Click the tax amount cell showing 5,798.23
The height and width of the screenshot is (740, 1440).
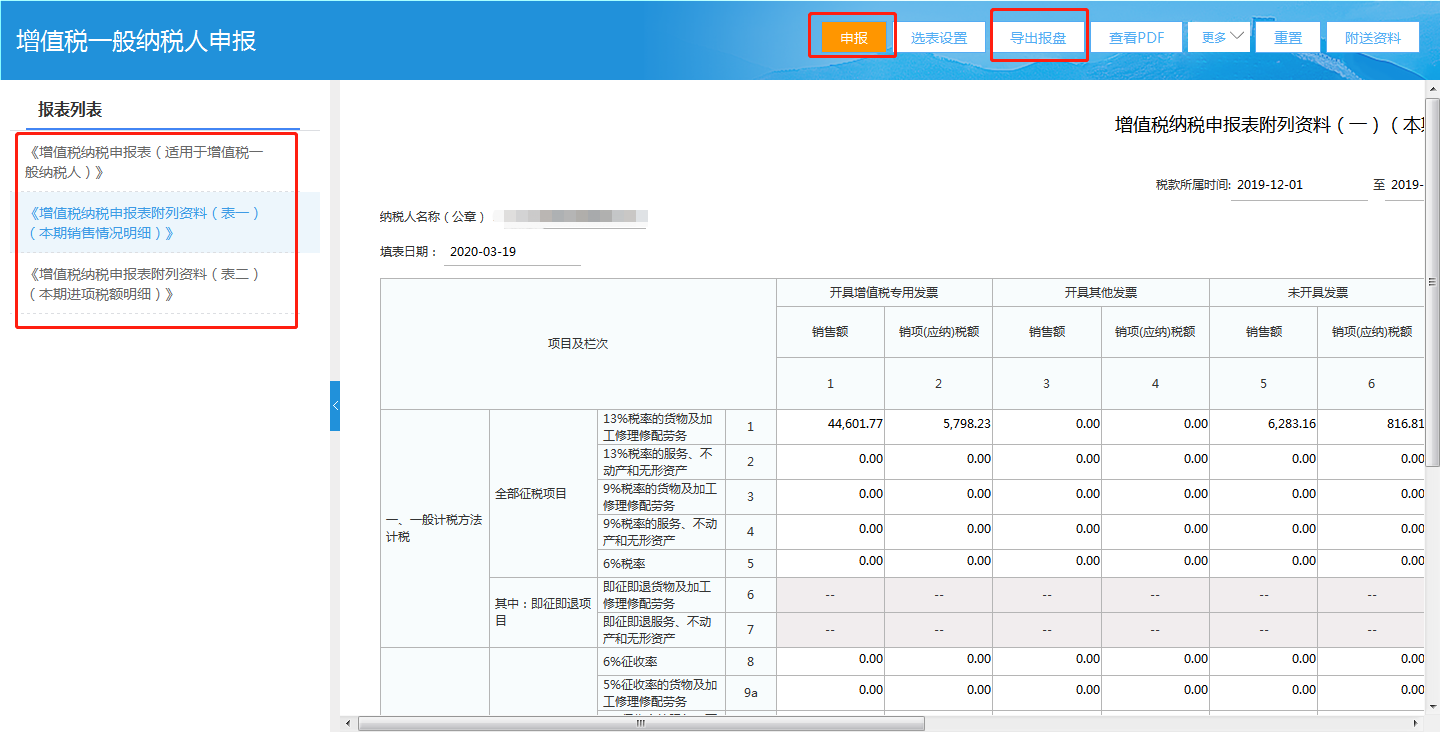(x=939, y=424)
